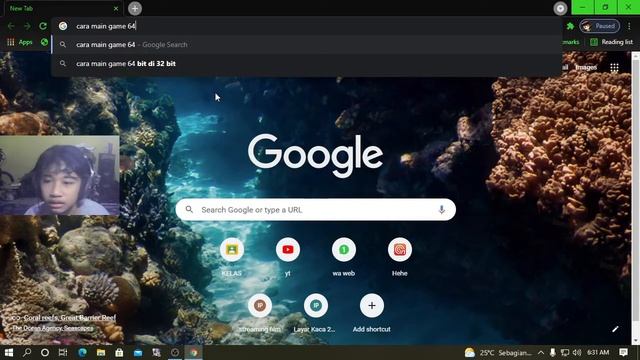Open the Chrome three-dot menu

[629, 26]
